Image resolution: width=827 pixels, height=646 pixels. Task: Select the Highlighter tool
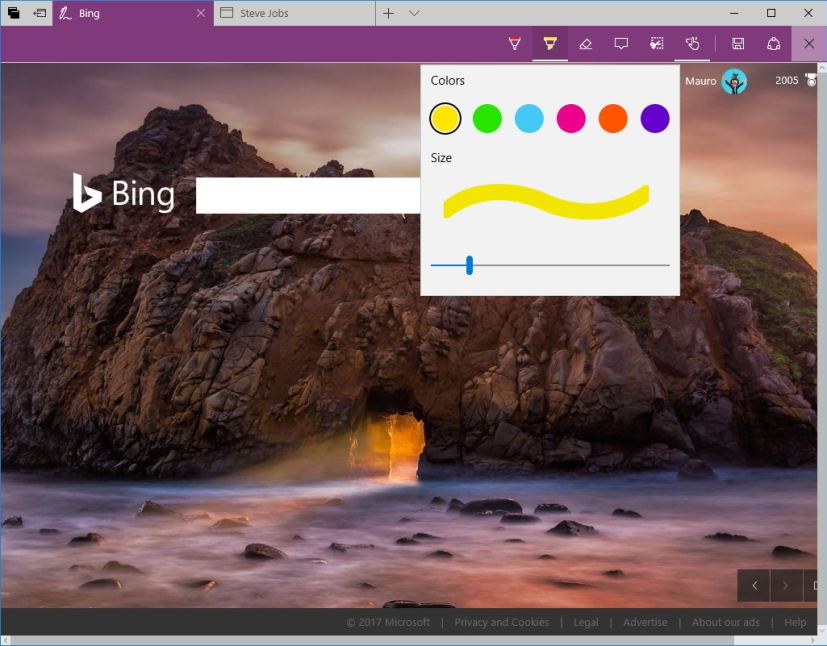549,43
